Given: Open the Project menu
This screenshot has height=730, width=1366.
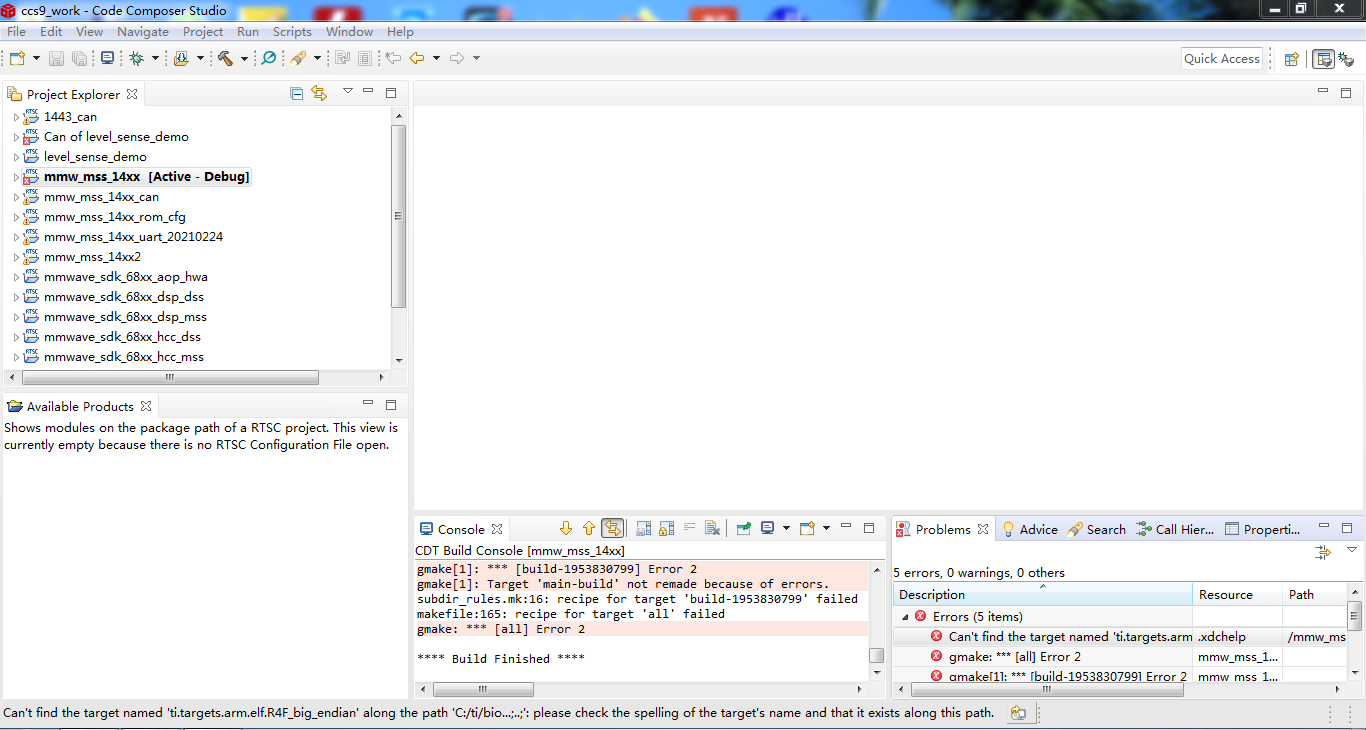Looking at the screenshot, I should tap(203, 31).
